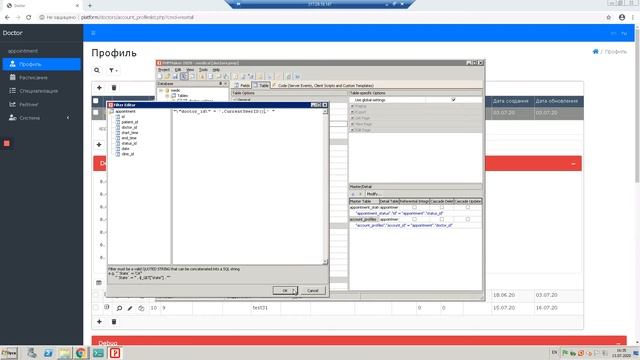Click the top delete trash icon in the grid toolbar
Screen dimensions: 640x360
coord(114,88)
